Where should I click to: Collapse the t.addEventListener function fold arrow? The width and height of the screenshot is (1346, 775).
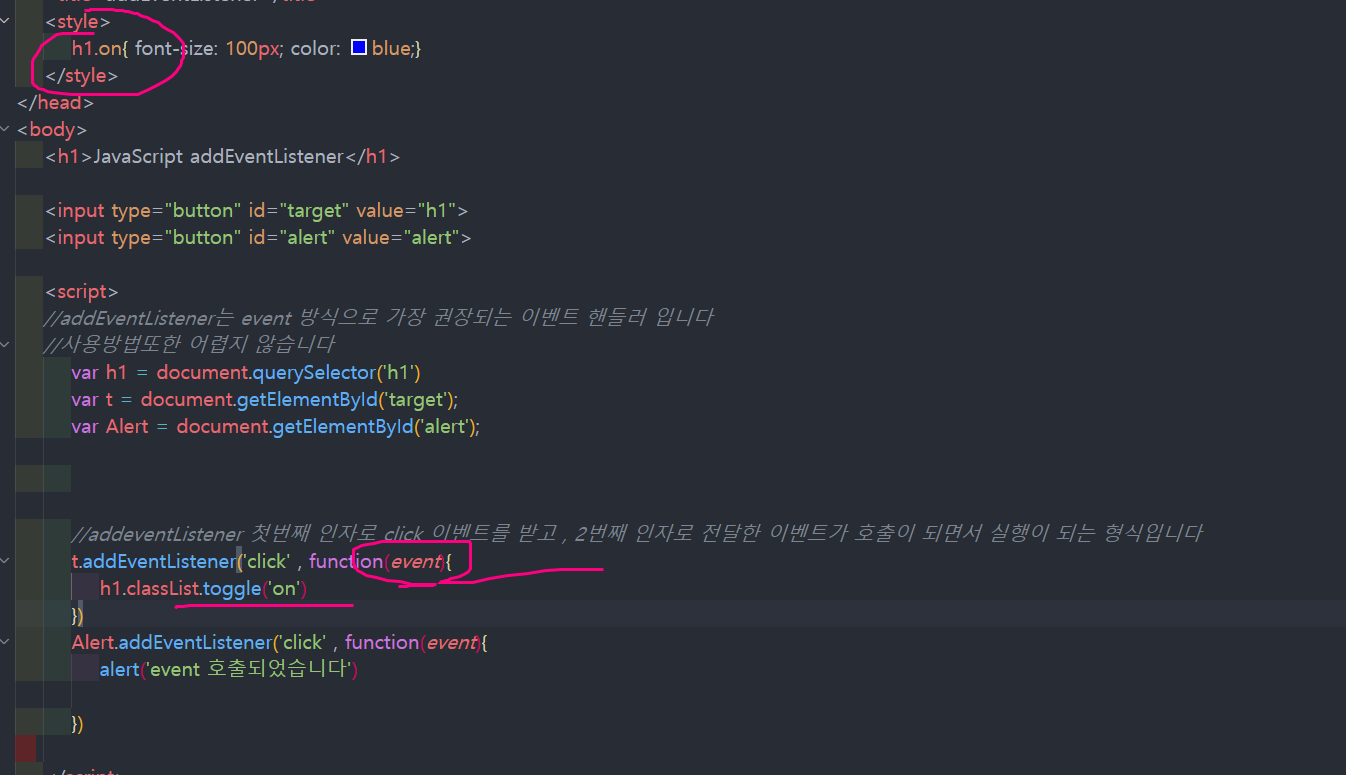click(7, 561)
